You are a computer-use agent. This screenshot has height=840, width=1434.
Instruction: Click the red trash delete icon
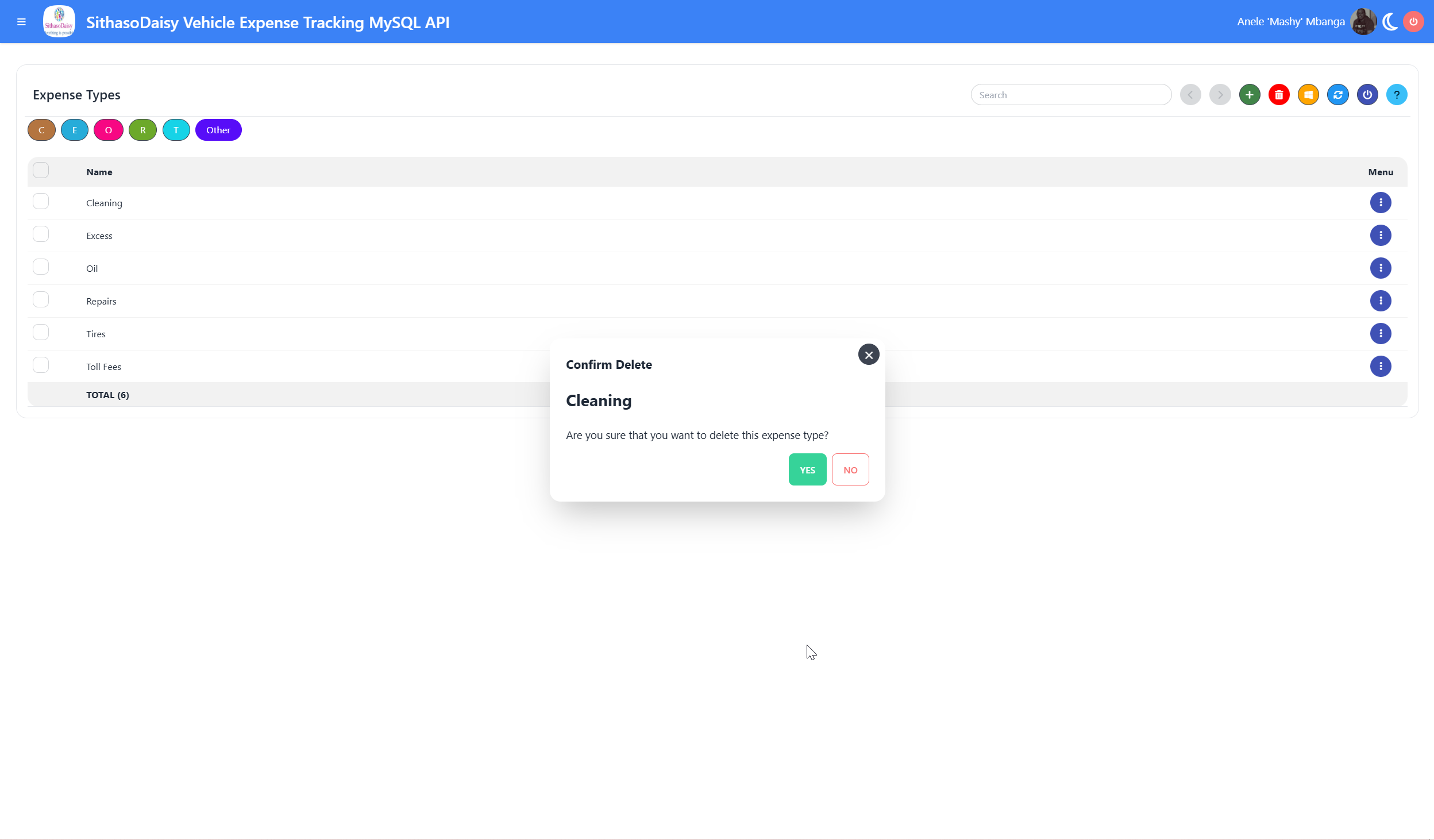[x=1279, y=95]
